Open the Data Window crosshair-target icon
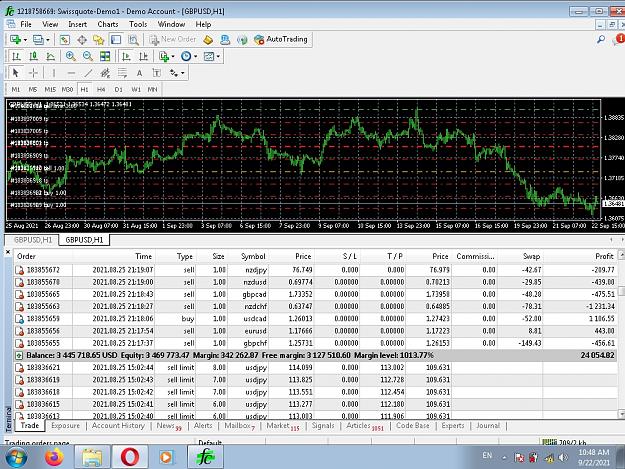The width and height of the screenshot is (625, 469). click(x=82, y=39)
